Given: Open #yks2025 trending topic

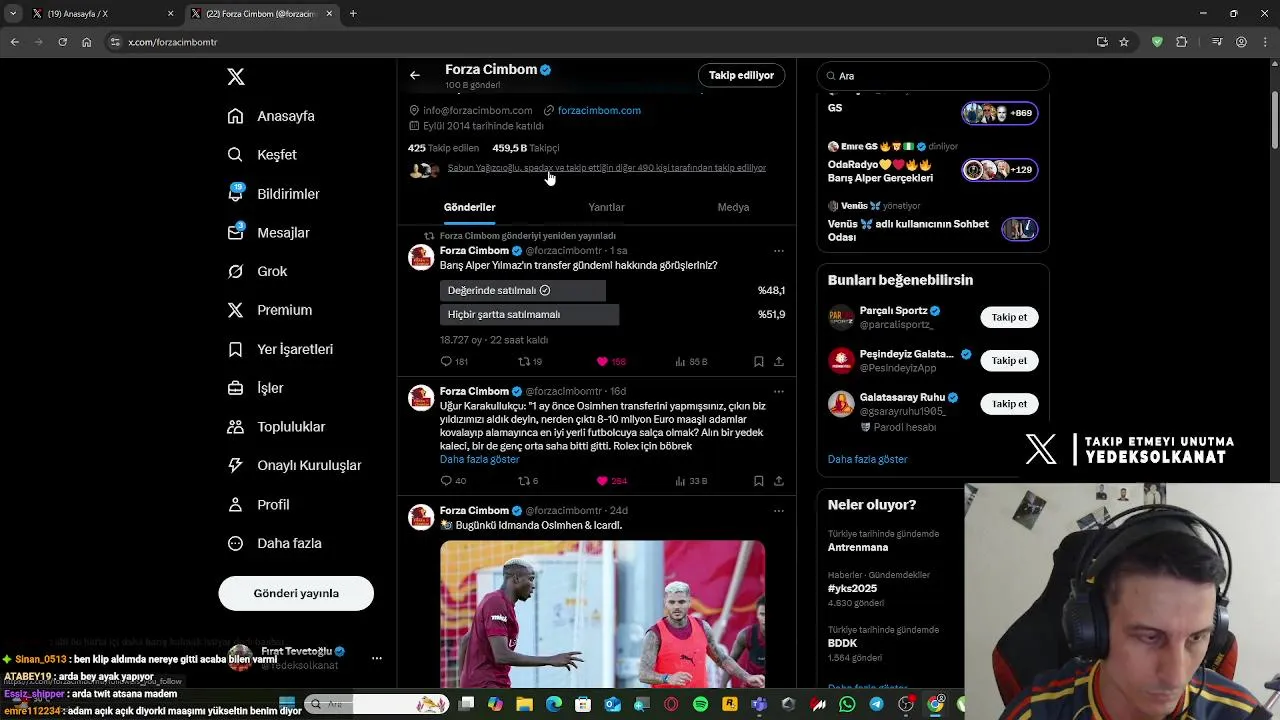Looking at the screenshot, I should coord(852,589).
